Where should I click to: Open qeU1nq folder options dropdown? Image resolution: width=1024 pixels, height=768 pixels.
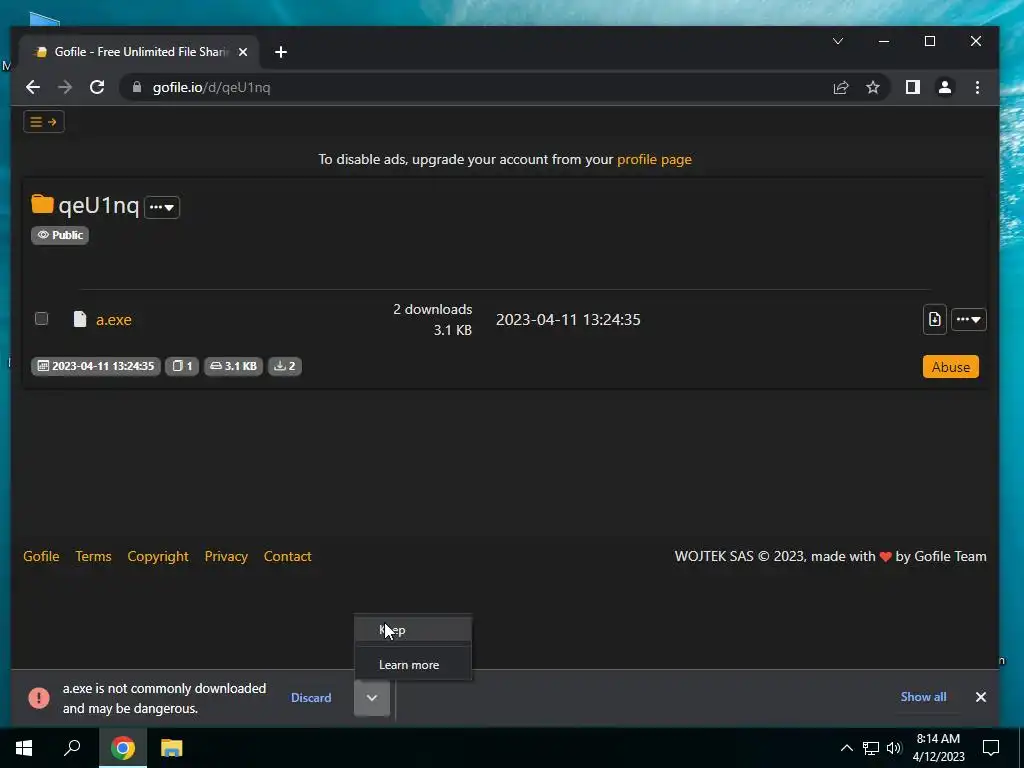pyautogui.click(x=162, y=207)
